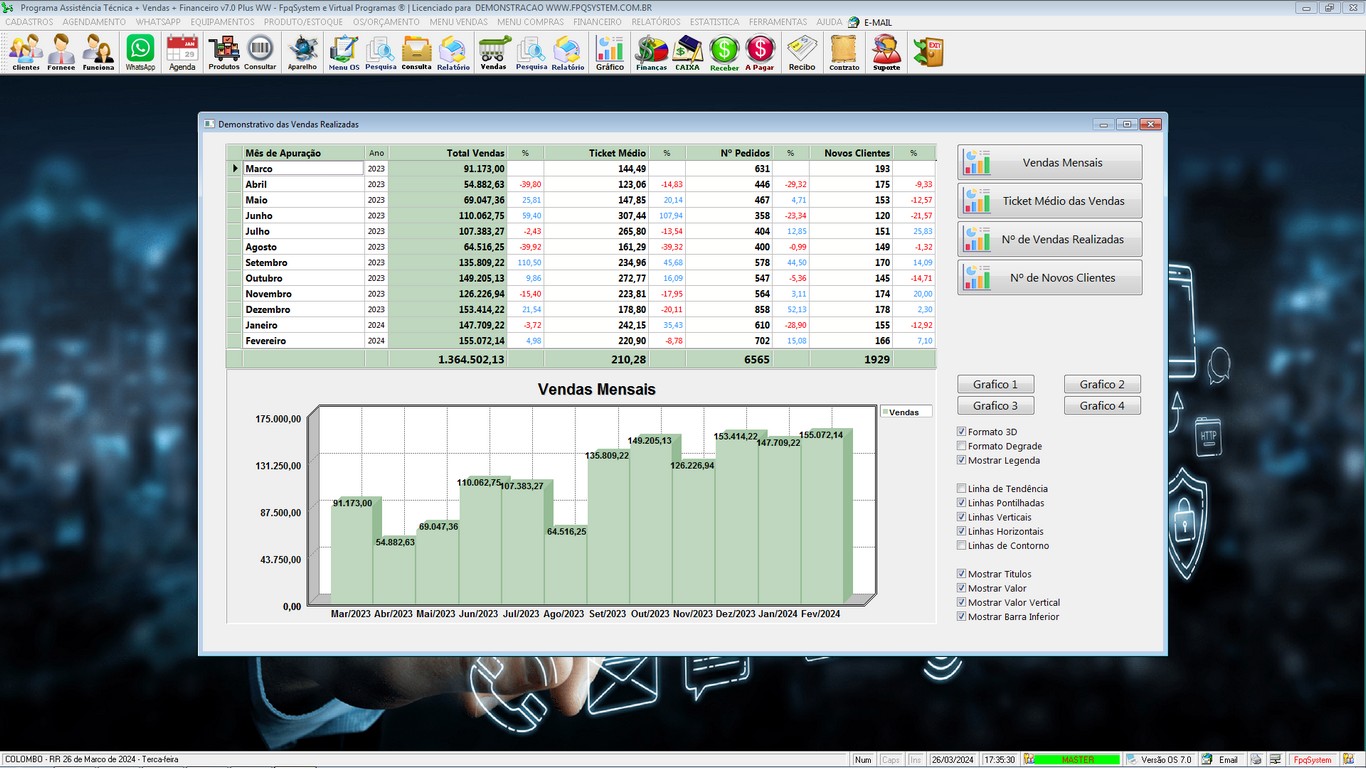Switch to Grafico 4

coord(1102,406)
